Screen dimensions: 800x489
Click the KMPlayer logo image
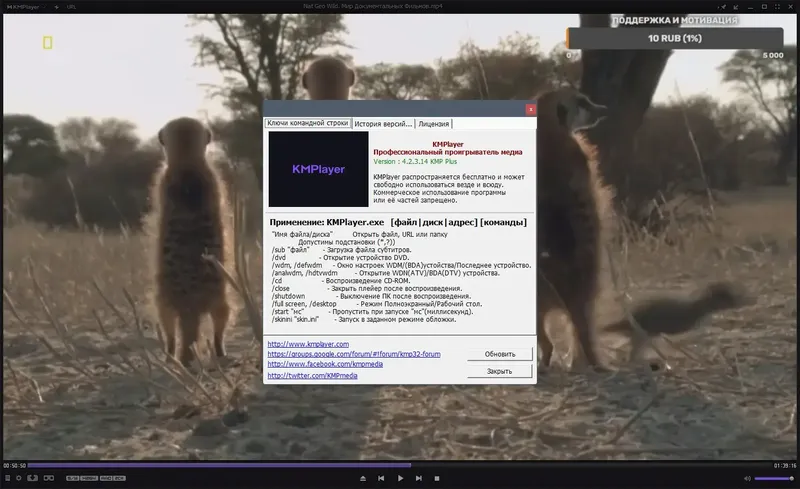[318, 169]
